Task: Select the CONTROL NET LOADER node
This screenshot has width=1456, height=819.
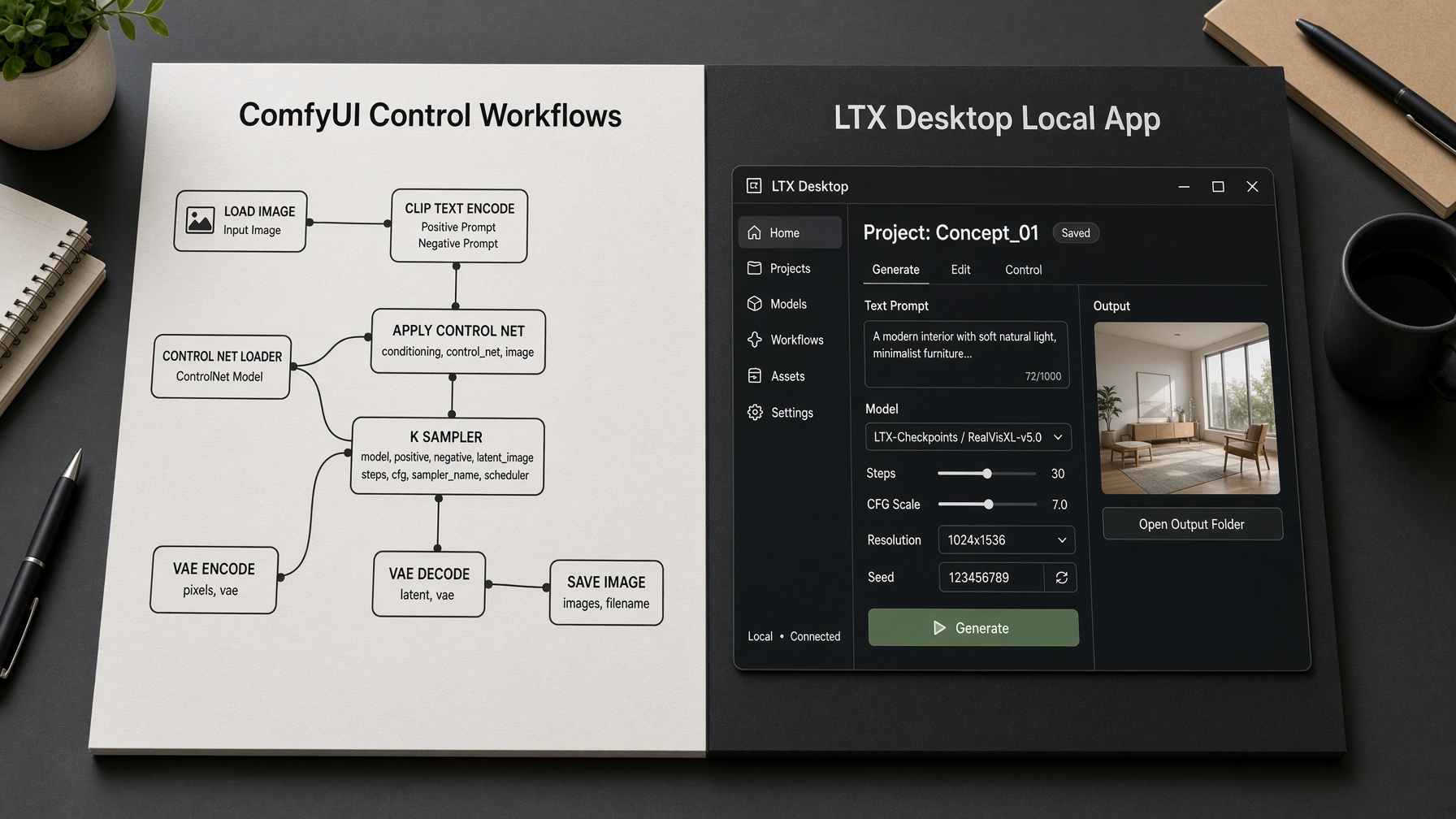Action: point(221,366)
